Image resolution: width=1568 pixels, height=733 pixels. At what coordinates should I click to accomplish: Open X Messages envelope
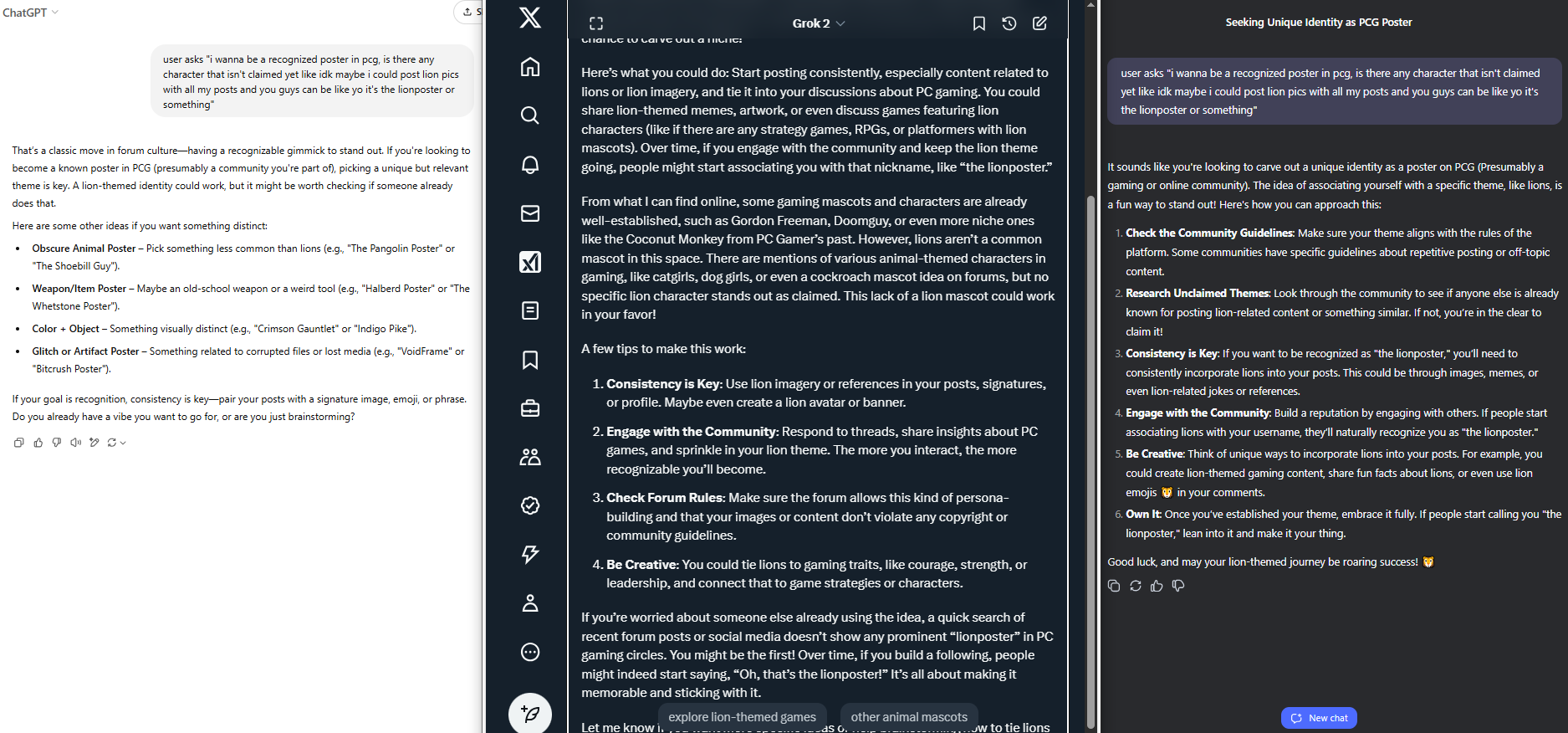pyautogui.click(x=530, y=213)
